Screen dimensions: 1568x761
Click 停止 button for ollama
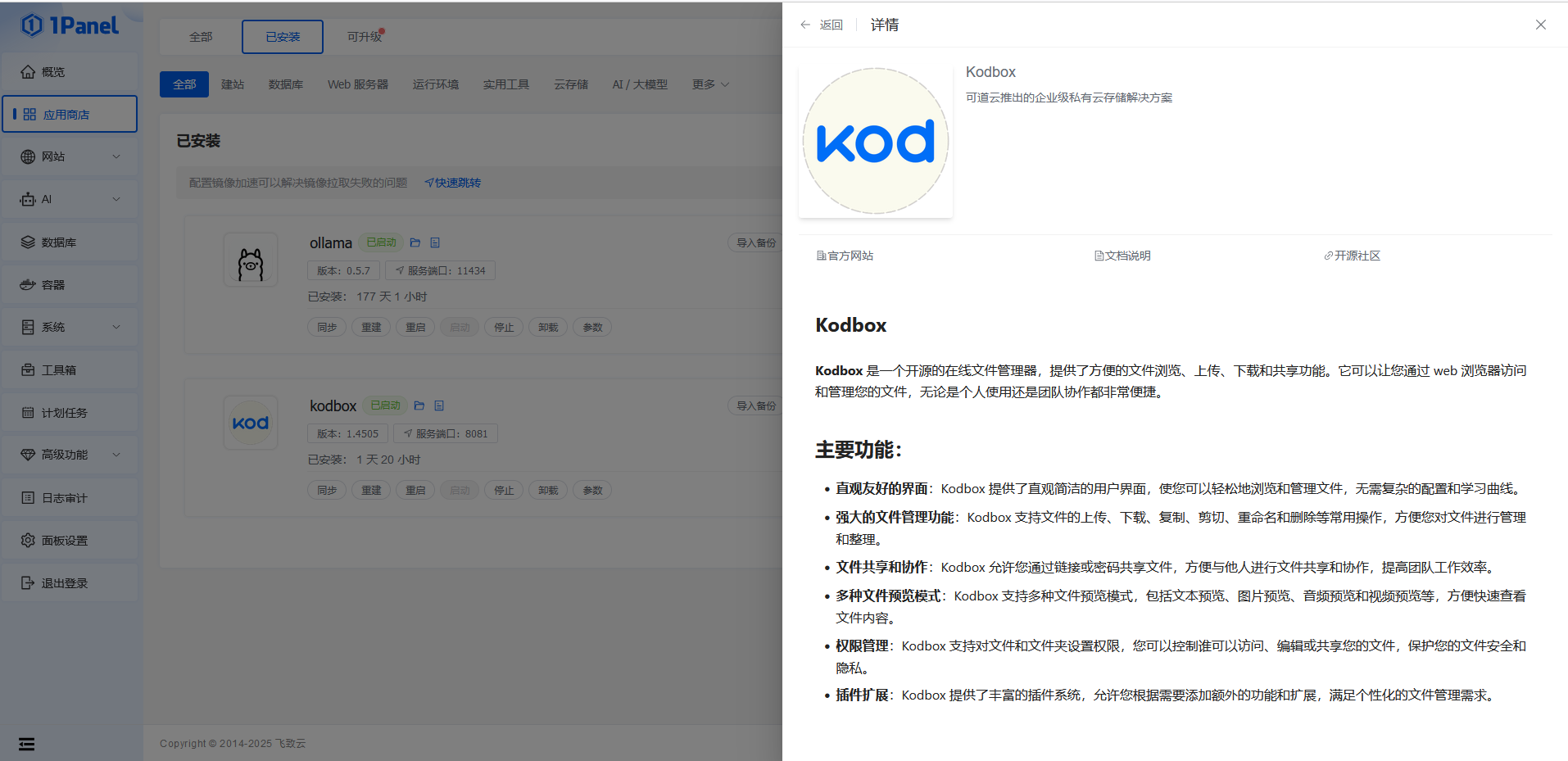[x=504, y=328]
